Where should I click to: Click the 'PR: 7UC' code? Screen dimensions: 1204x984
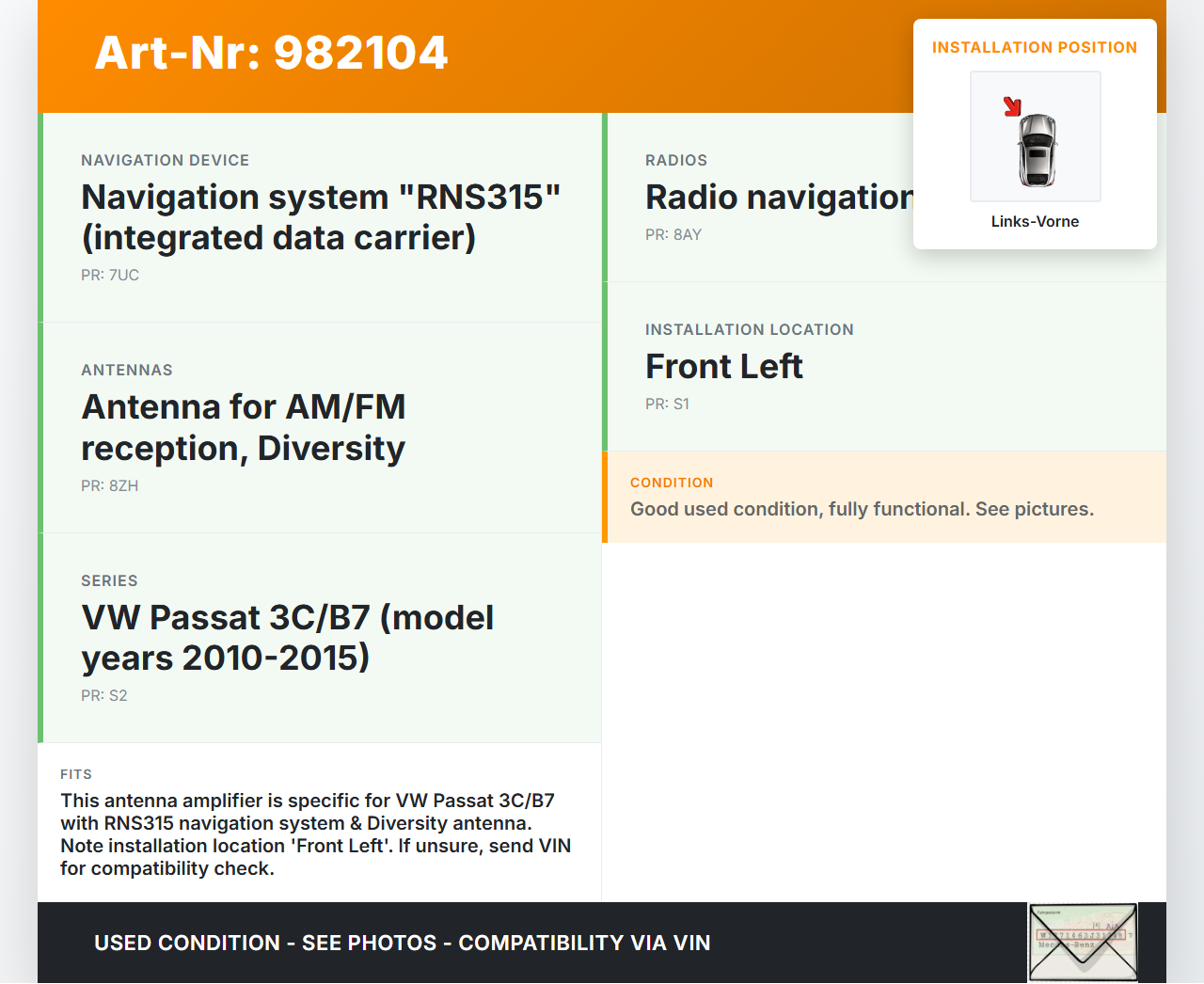coord(110,276)
